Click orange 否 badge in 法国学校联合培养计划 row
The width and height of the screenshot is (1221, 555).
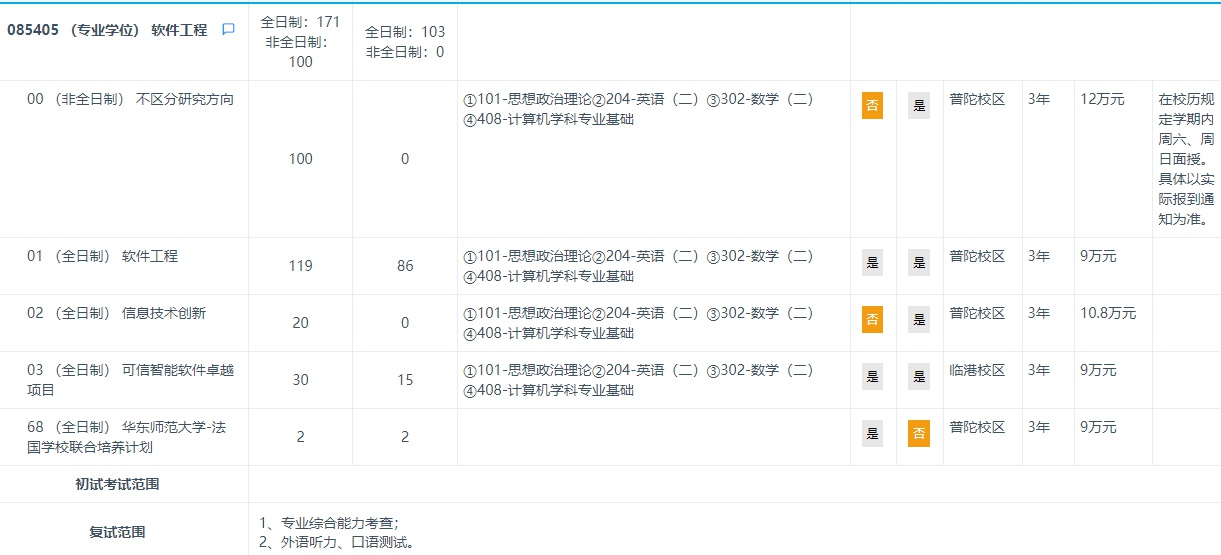(x=918, y=433)
